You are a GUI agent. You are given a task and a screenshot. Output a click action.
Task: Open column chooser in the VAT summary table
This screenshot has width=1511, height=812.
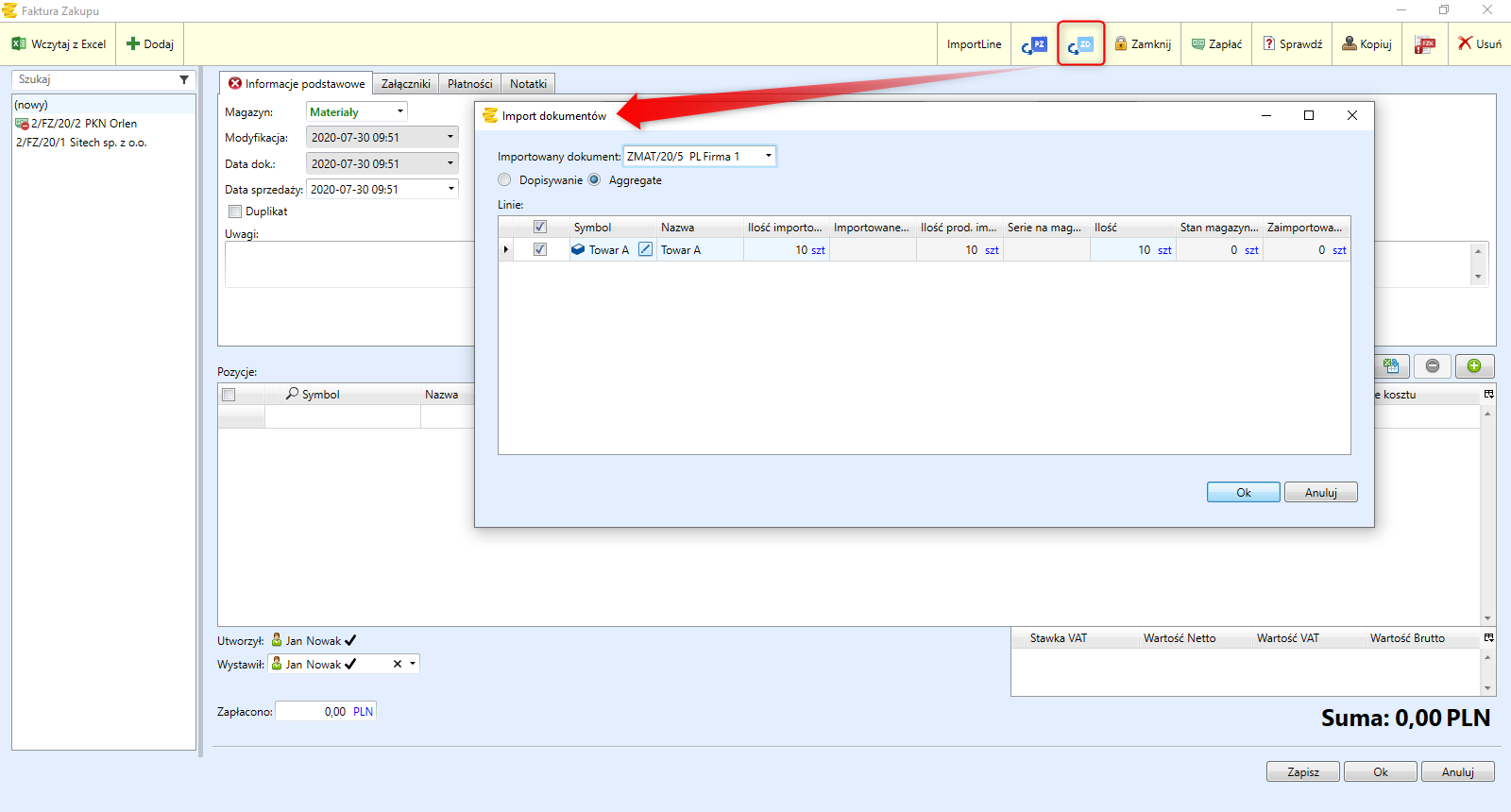(1489, 638)
